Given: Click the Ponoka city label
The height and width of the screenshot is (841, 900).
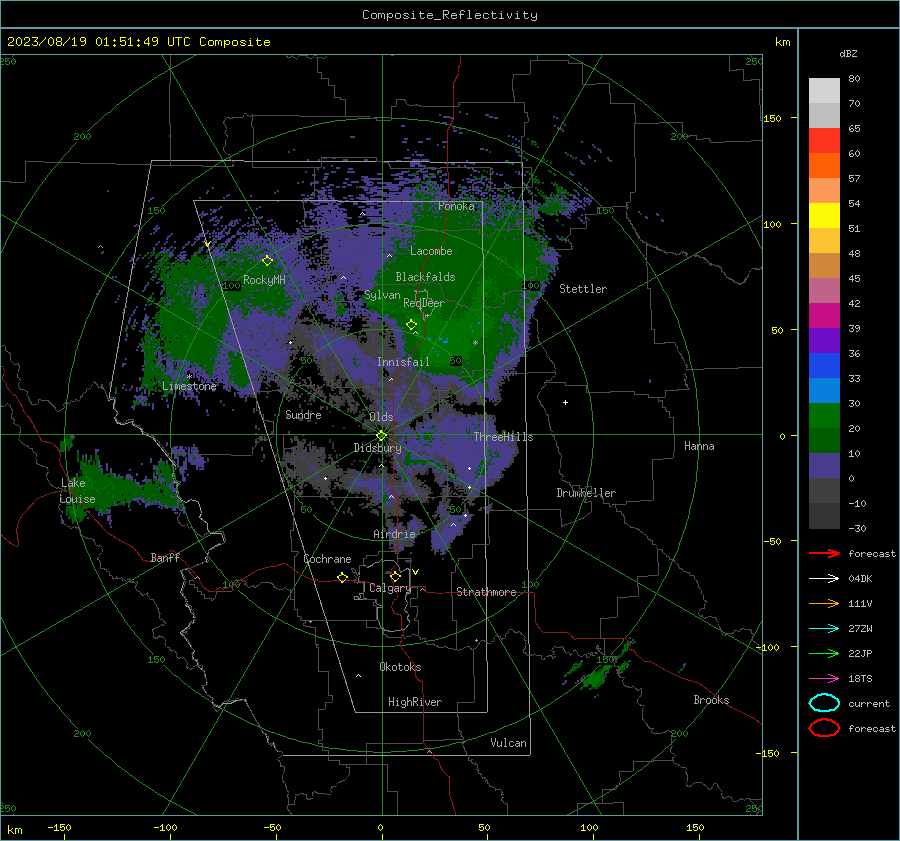Looking at the screenshot, I should [456, 206].
